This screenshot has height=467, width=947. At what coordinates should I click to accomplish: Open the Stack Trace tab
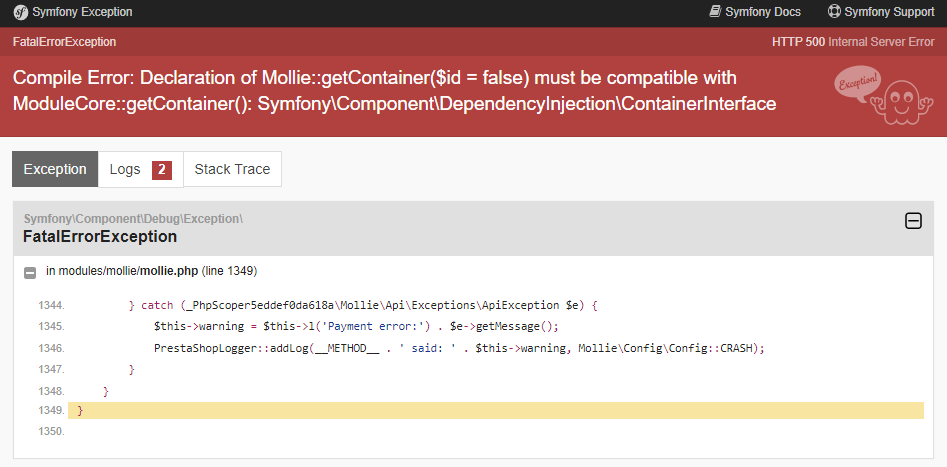pos(232,169)
